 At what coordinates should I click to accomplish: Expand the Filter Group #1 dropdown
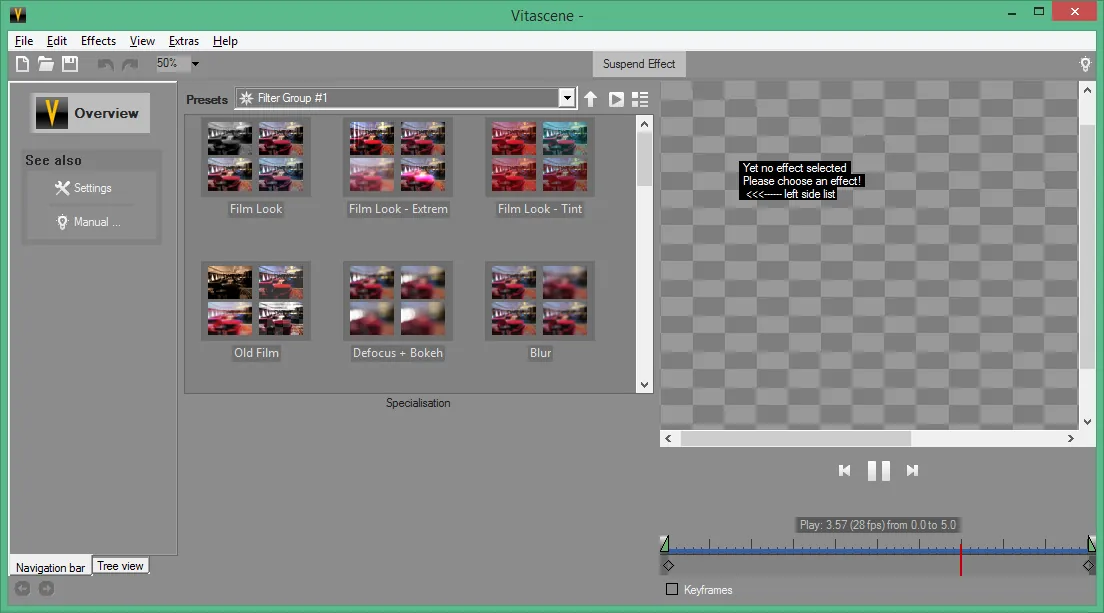(x=567, y=98)
